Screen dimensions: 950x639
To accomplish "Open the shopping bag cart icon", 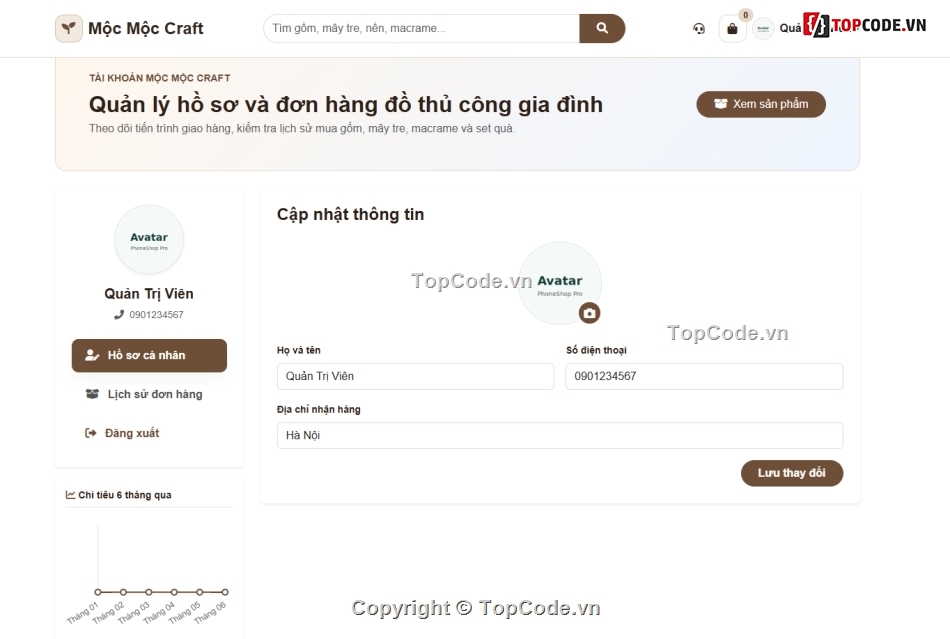I will [732, 28].
